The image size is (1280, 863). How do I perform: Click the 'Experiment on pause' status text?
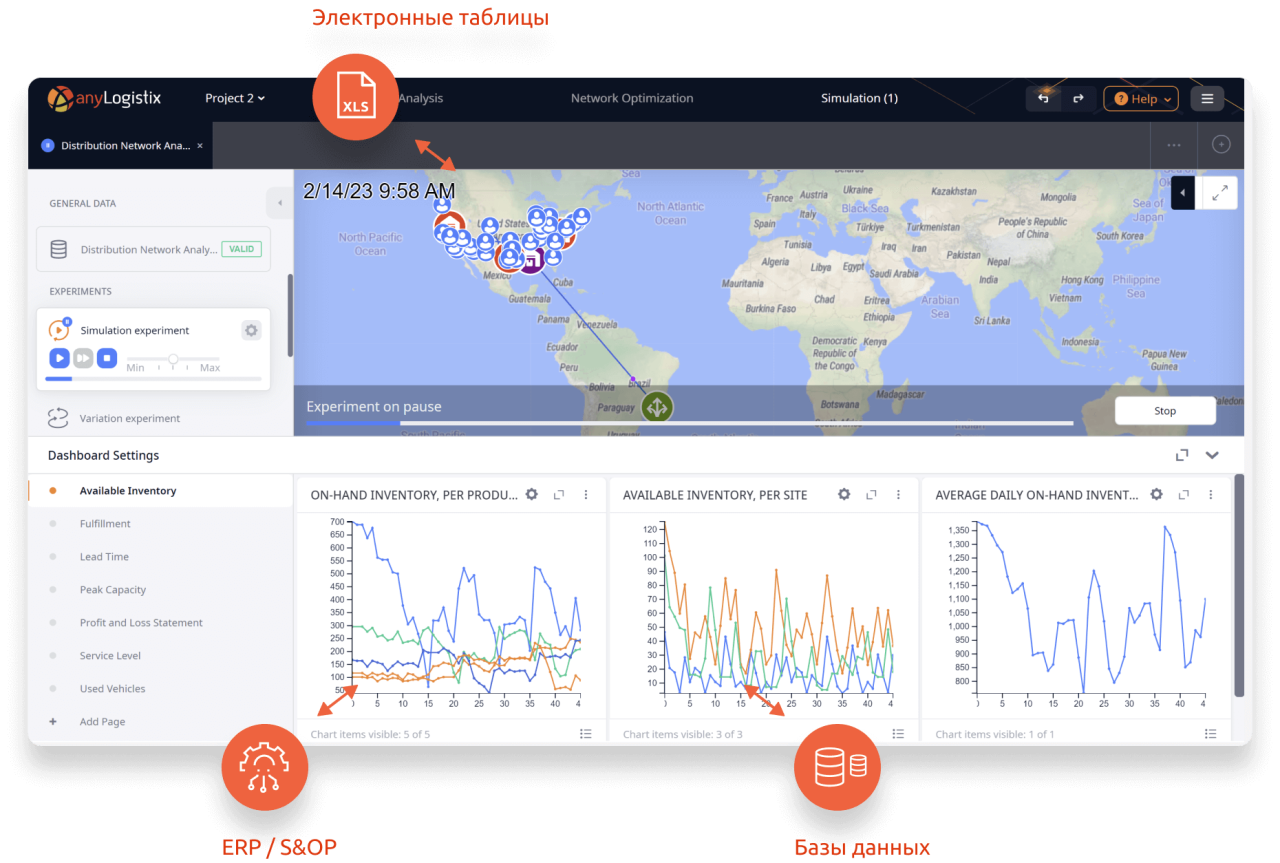[x=373, y=407]
